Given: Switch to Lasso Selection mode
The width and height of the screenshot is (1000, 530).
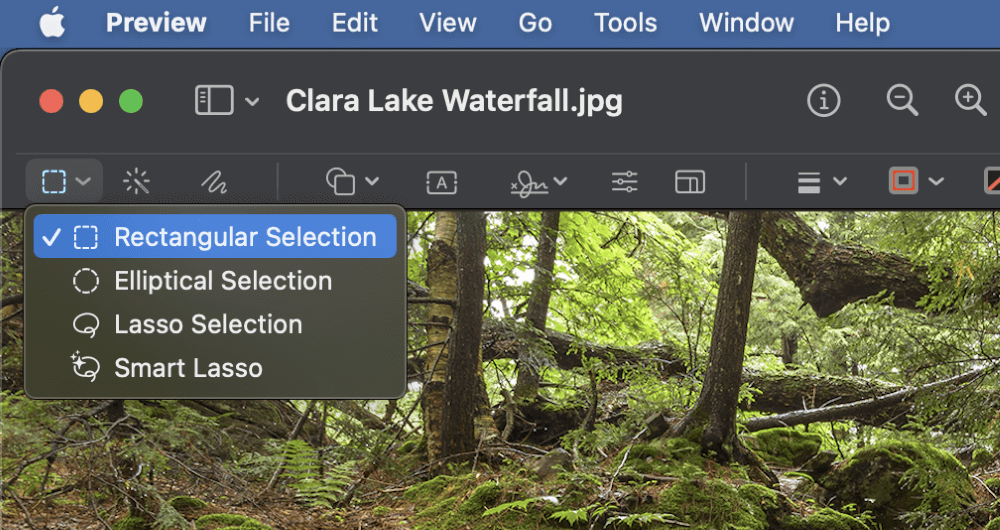Looking at the screenshot, I should pos(215,324).
